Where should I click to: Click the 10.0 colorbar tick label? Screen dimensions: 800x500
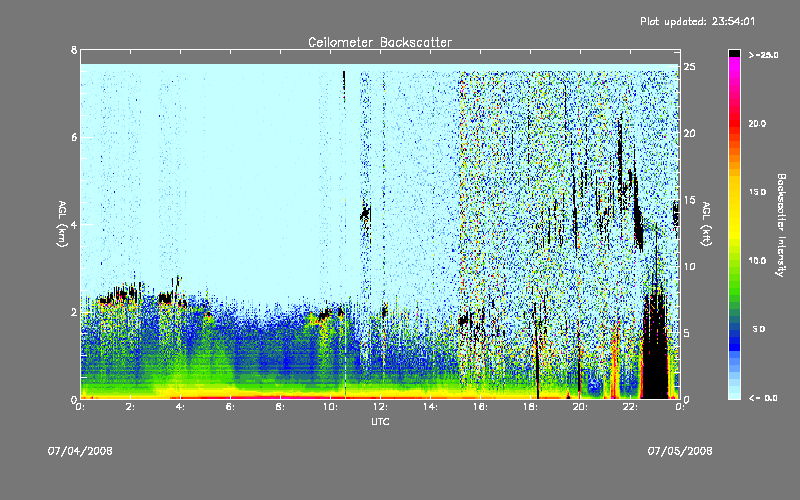(757, 260)
